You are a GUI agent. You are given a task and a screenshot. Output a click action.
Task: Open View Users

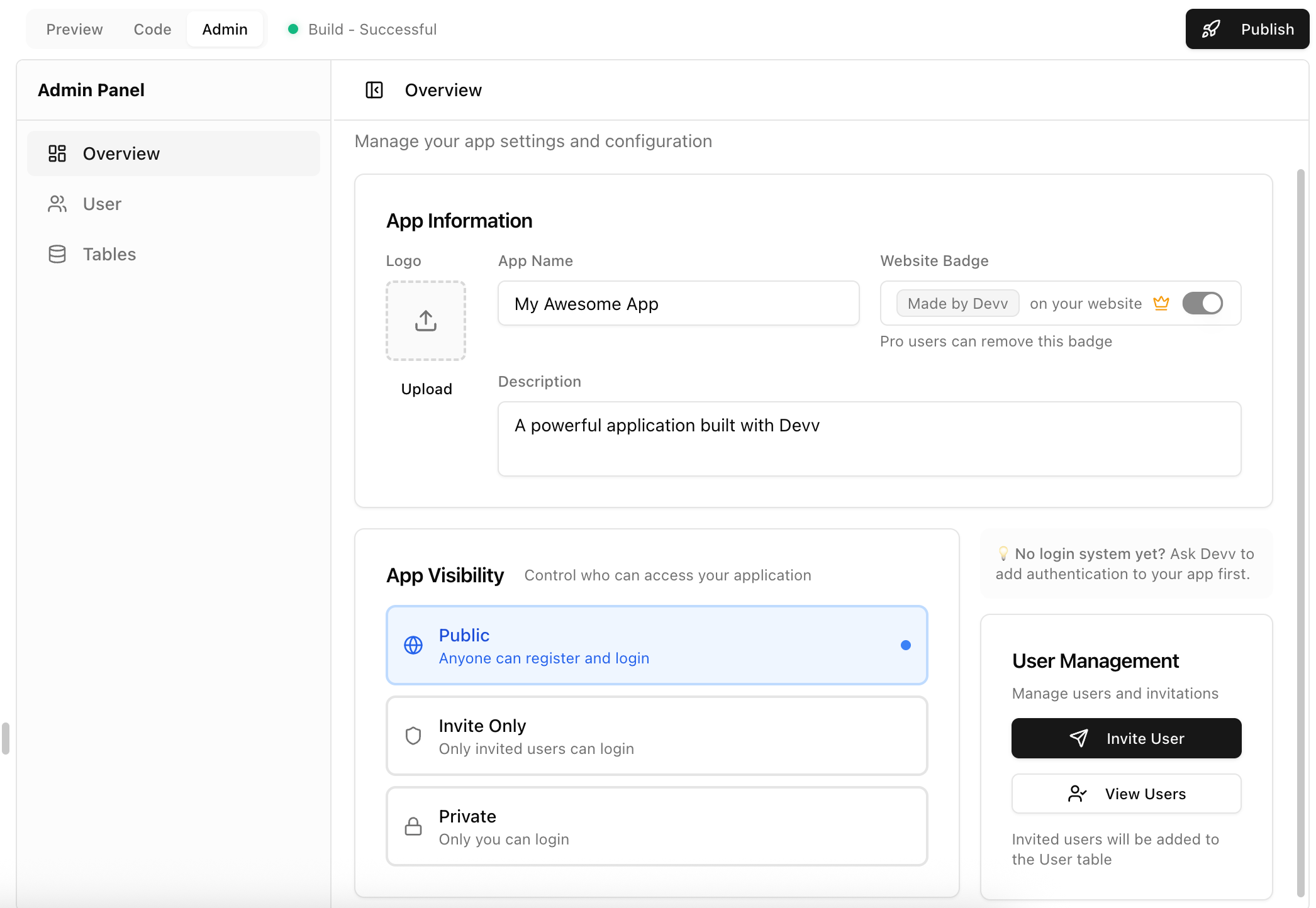tap(1126, 793)
